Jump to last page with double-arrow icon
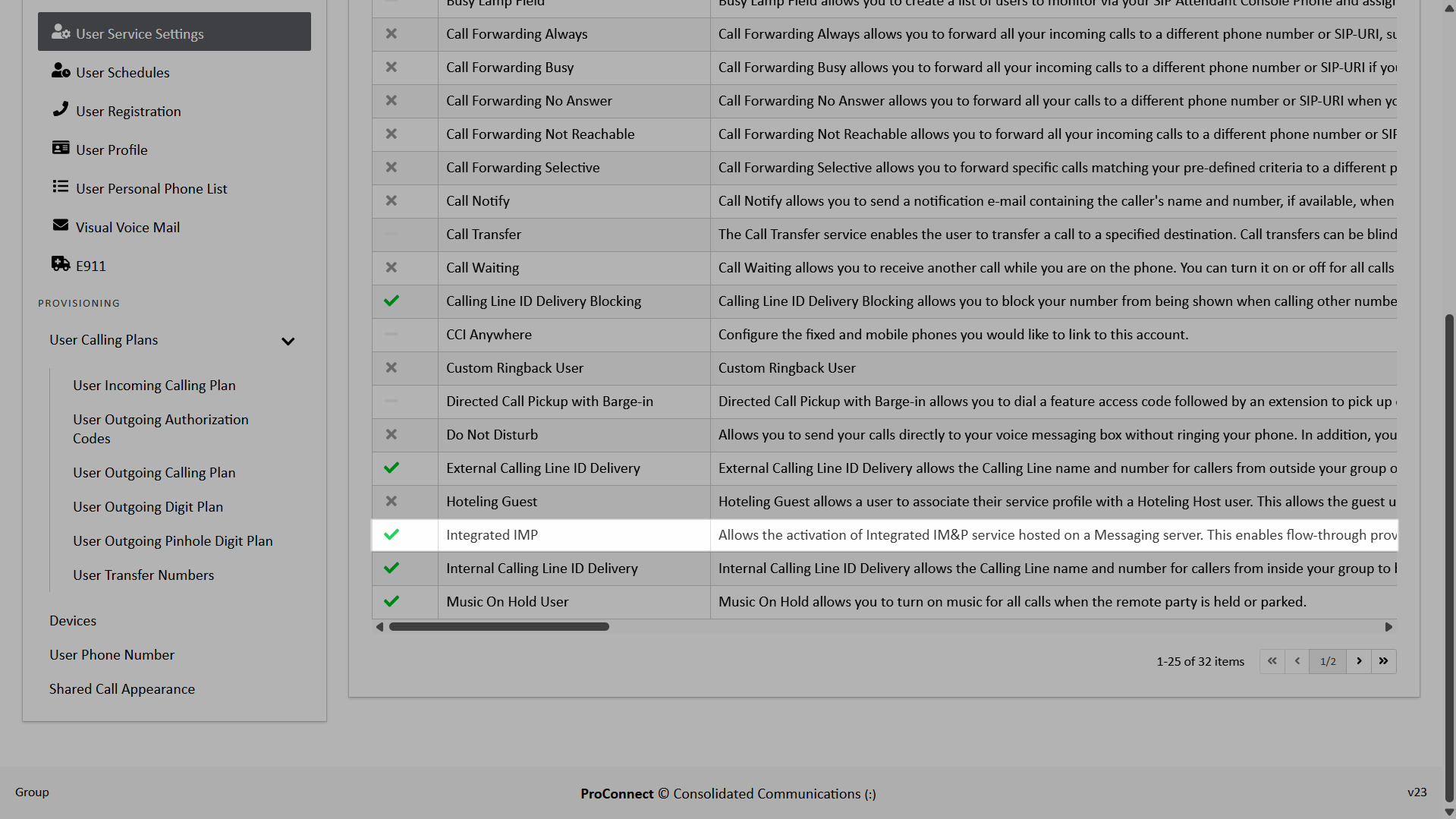 pyautogui.click(x=1383, y=661)
